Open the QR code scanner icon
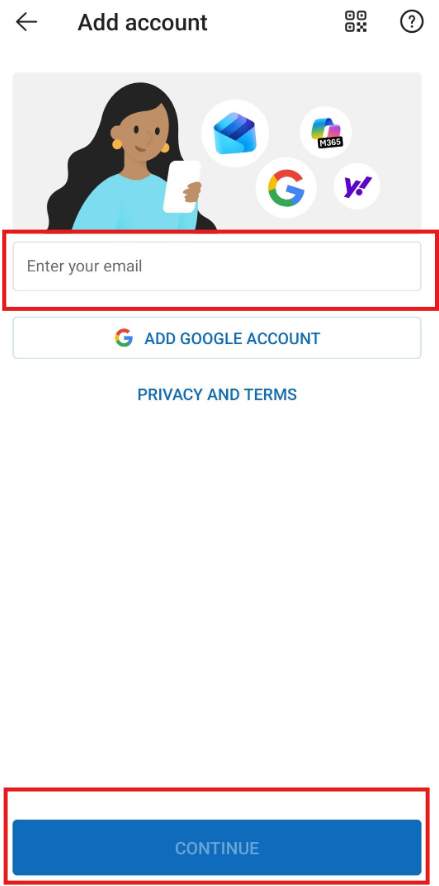This screenshot has height=886, width=439. click(x=356, y=22)
